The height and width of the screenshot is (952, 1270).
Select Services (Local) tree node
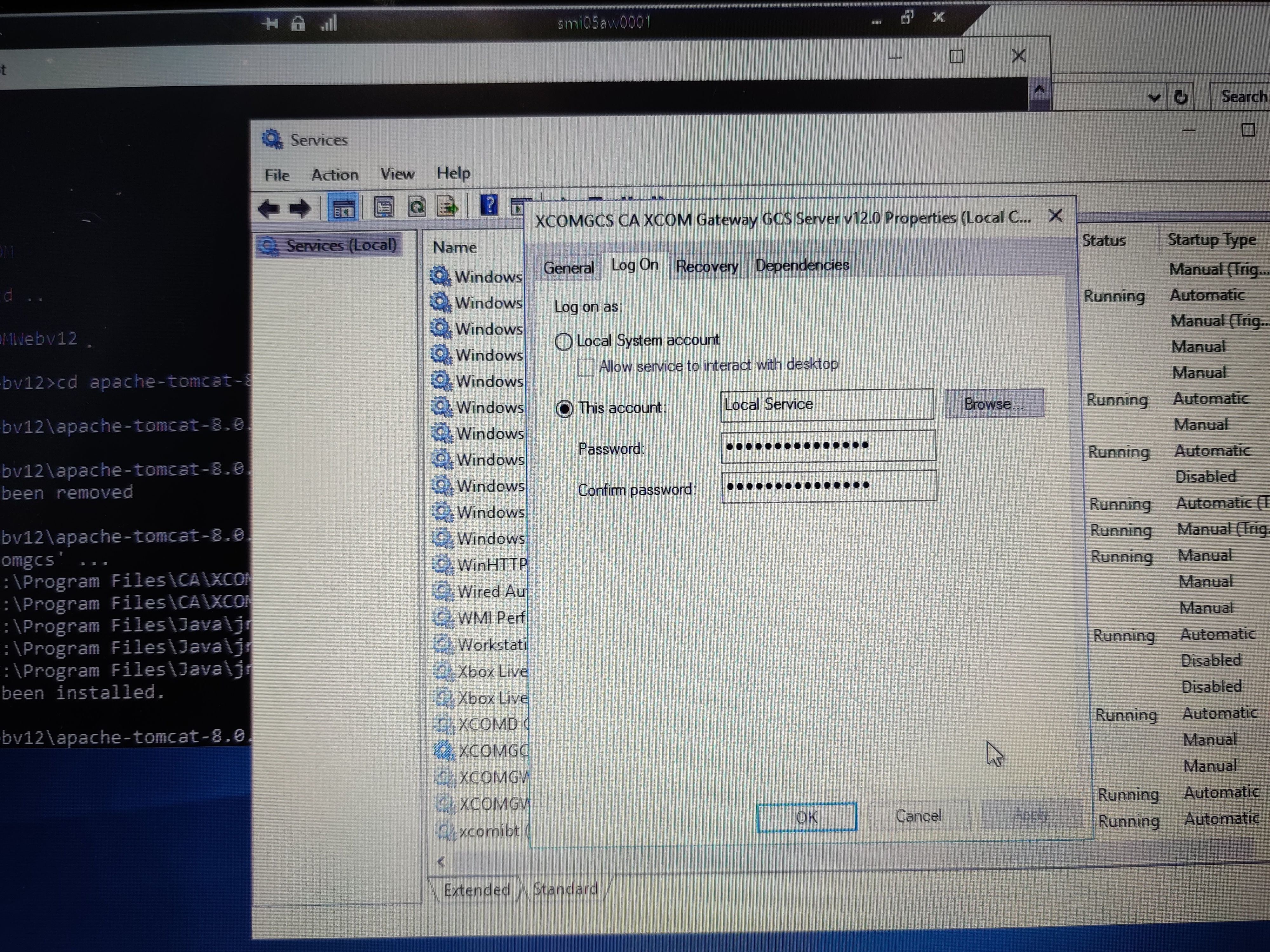(x=340, y=246)
